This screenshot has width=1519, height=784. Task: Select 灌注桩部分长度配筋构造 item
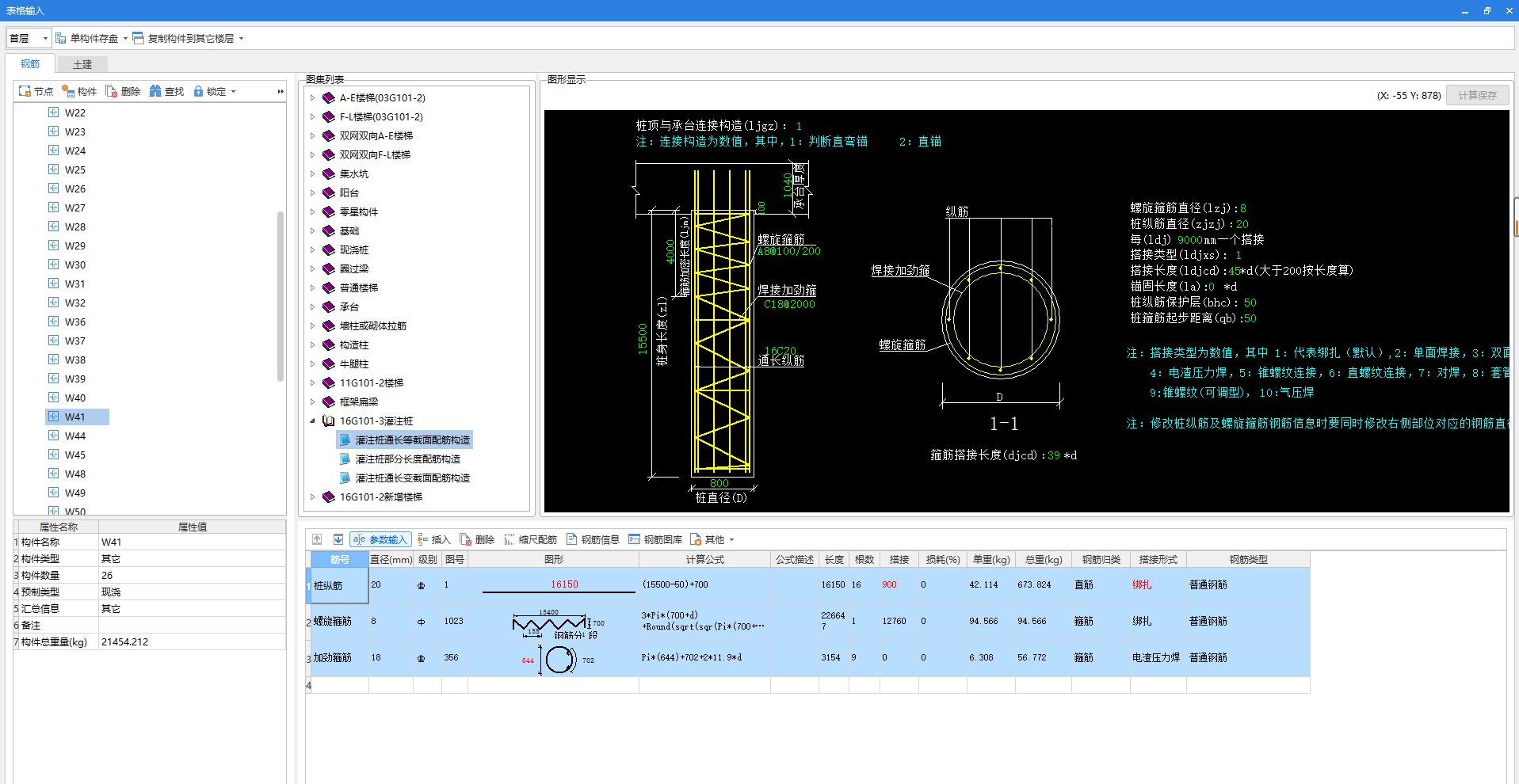407,459
